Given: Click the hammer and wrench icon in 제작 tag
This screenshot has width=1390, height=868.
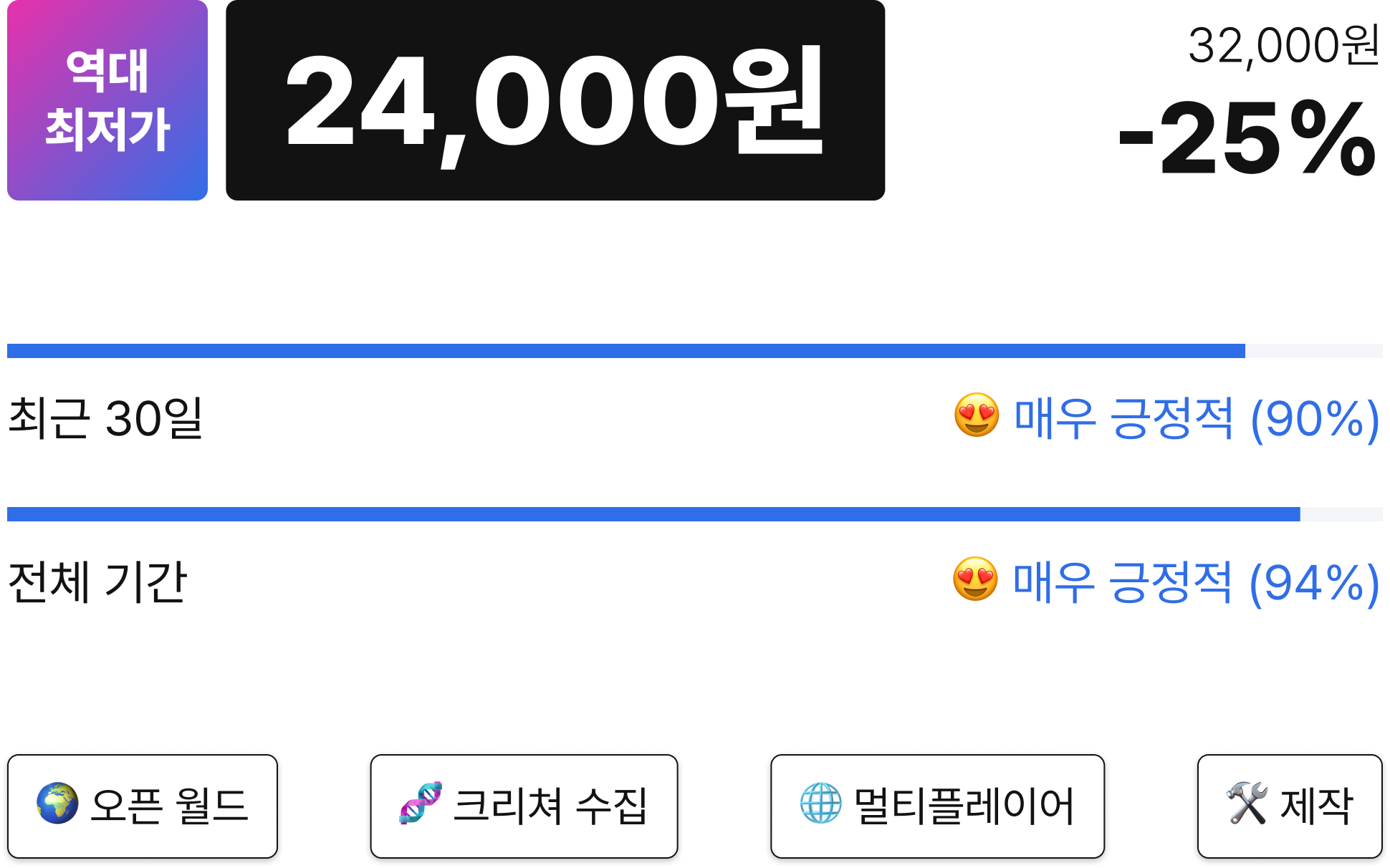Looking at the screenshot, I should (x=1247, y=804).
